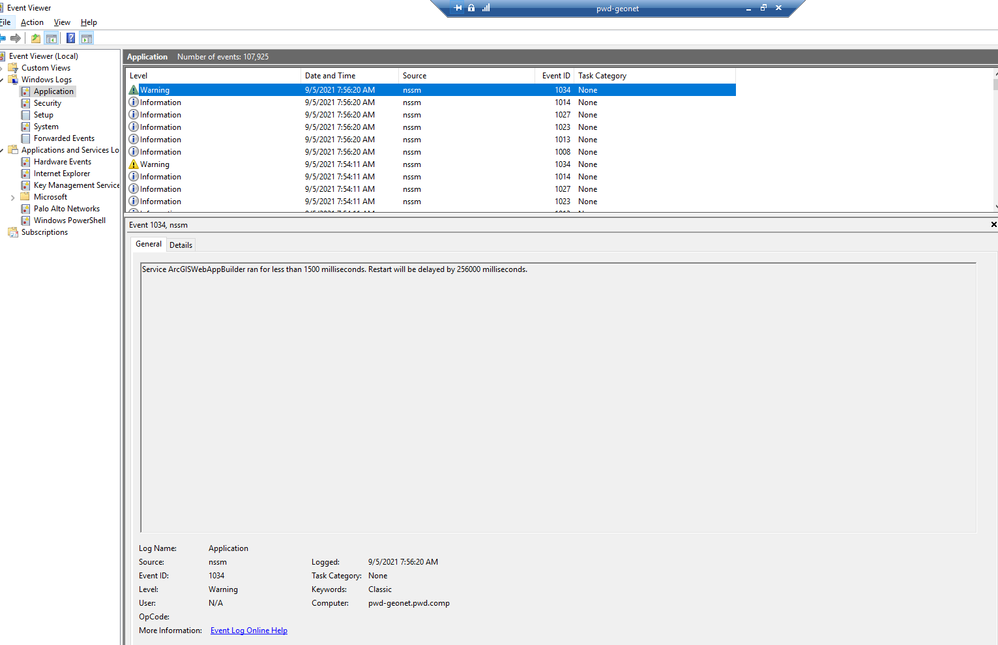Open the Help menu

(x=88, y=22)
